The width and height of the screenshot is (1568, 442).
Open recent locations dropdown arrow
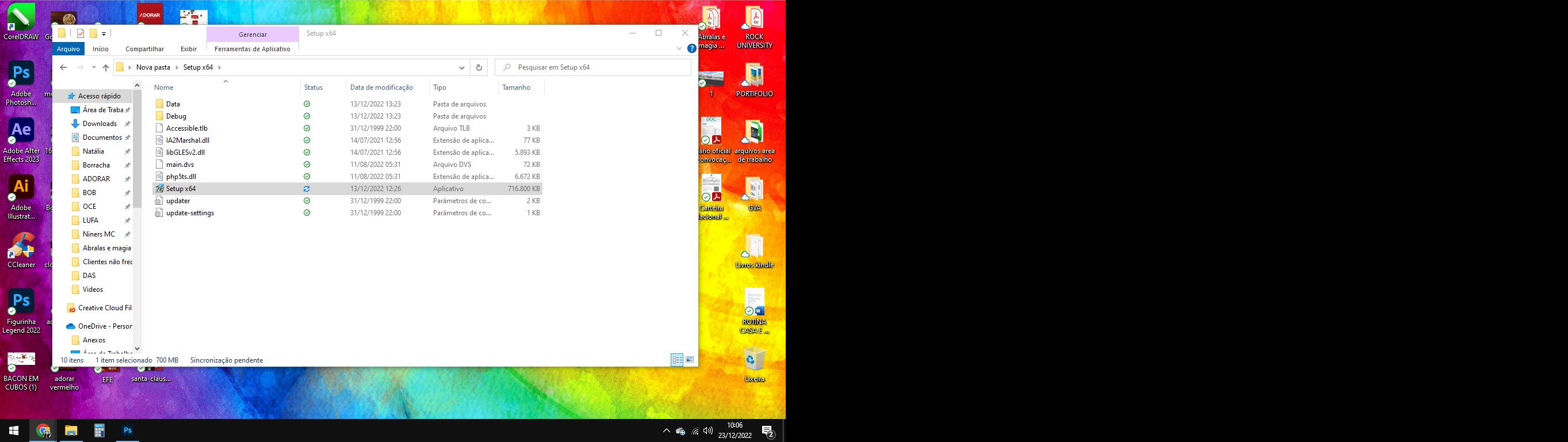(x=94, y=67)
